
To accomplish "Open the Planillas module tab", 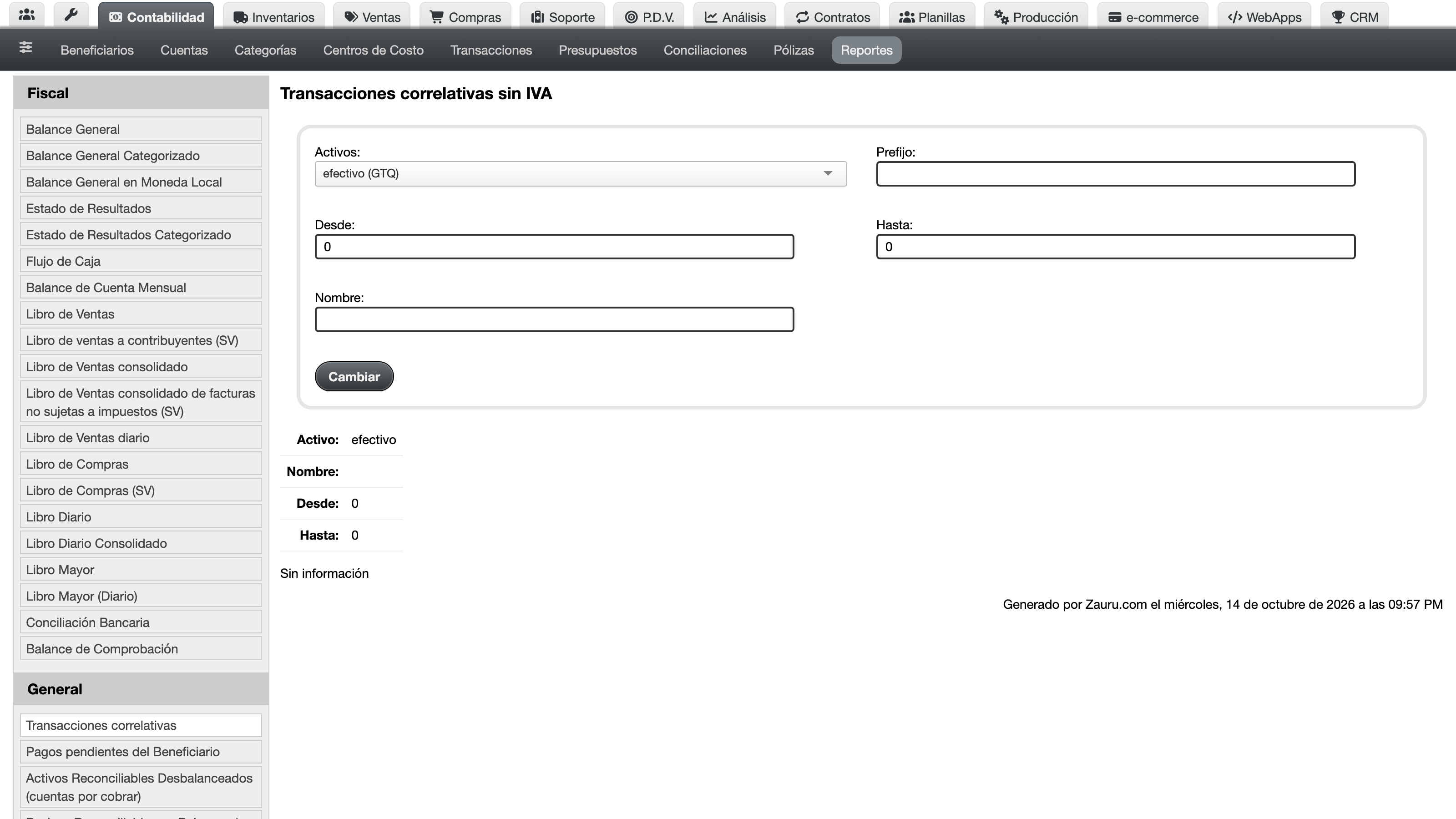I will coord(932,17).
